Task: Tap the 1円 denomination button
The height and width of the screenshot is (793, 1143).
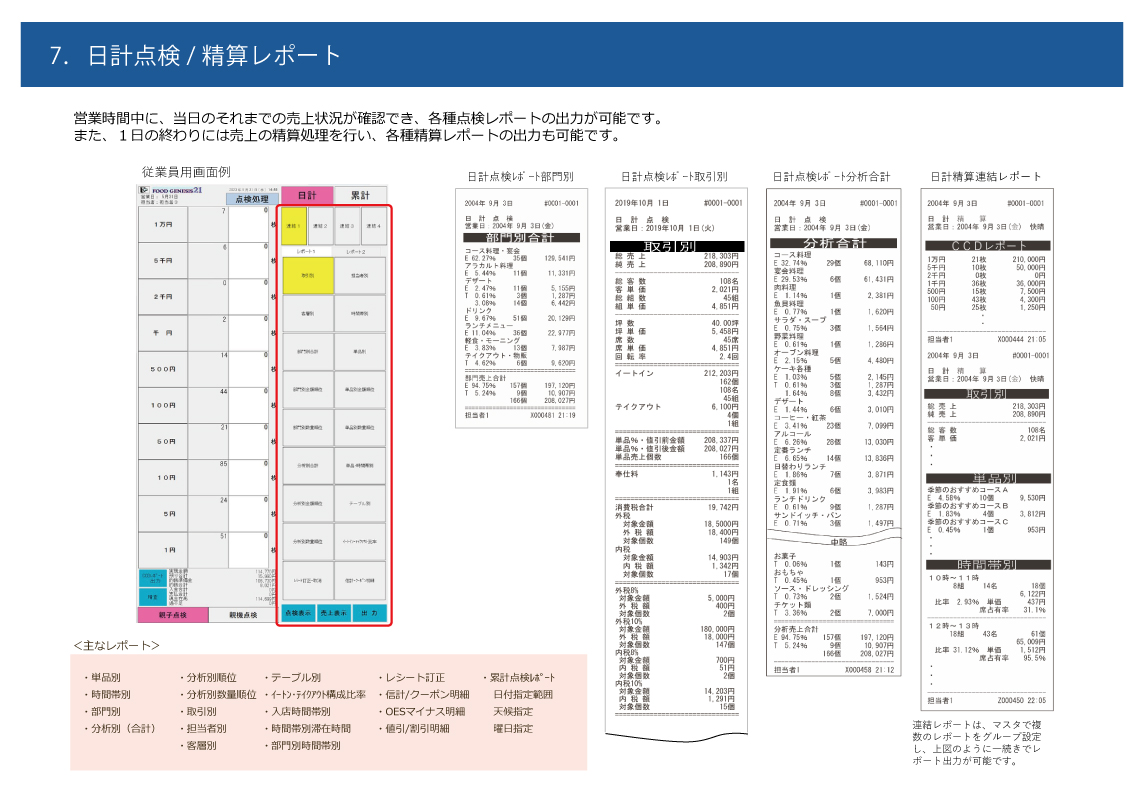Action: [163, 550]
